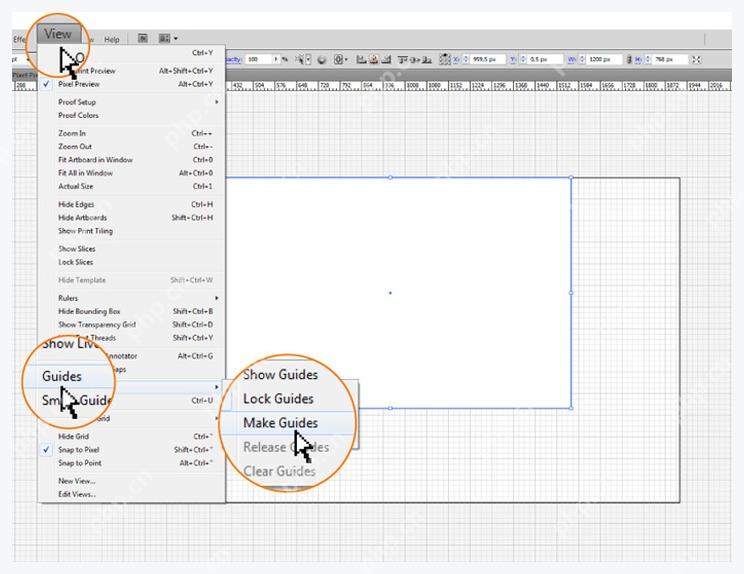The width and height of the screenshot is (744, 574).
Task: Click the Arrange Documents icon
Action: [164, 38]
